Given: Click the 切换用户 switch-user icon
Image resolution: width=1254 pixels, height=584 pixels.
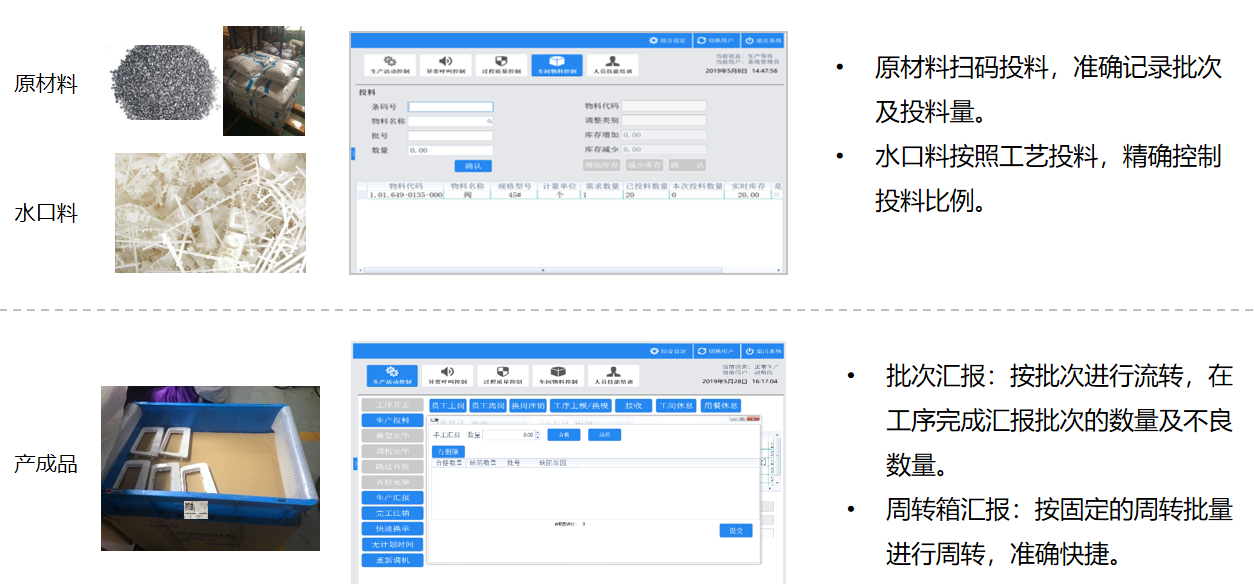Looking at the screenshot, I should tap(700, 41).
